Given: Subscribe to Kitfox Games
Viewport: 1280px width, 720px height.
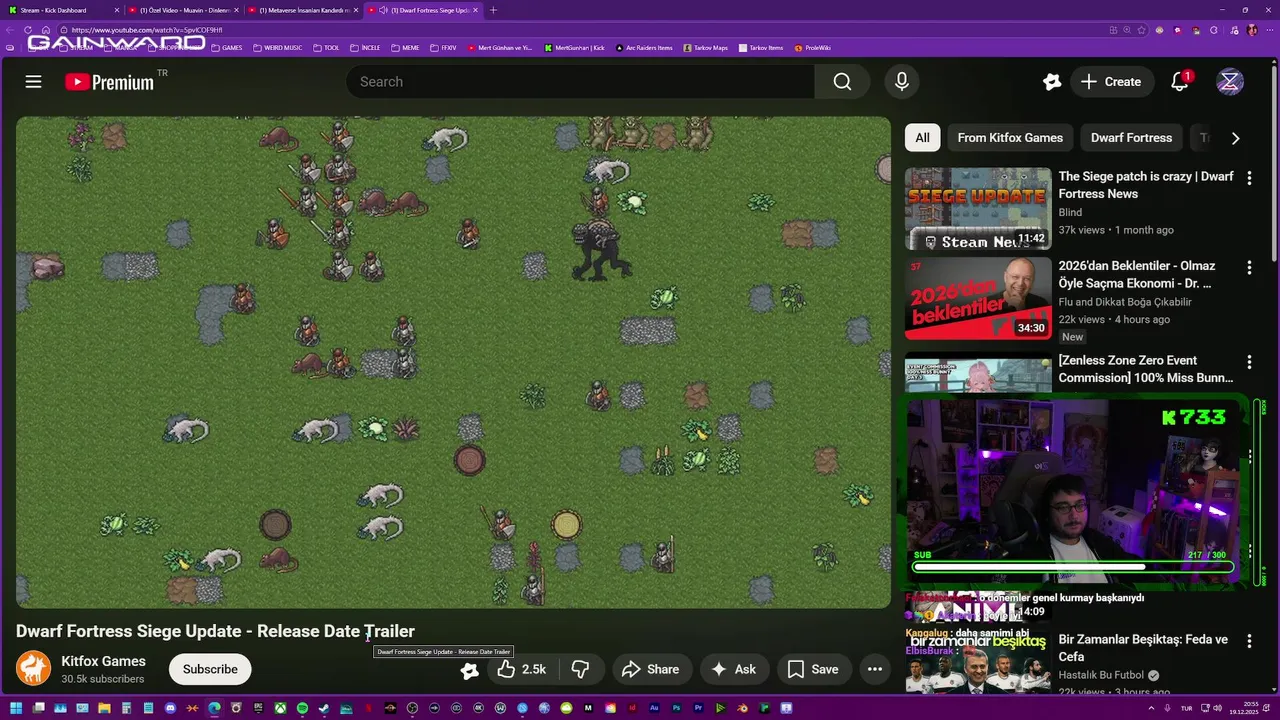Looking at the screenshot, I should tap(210, 669).
